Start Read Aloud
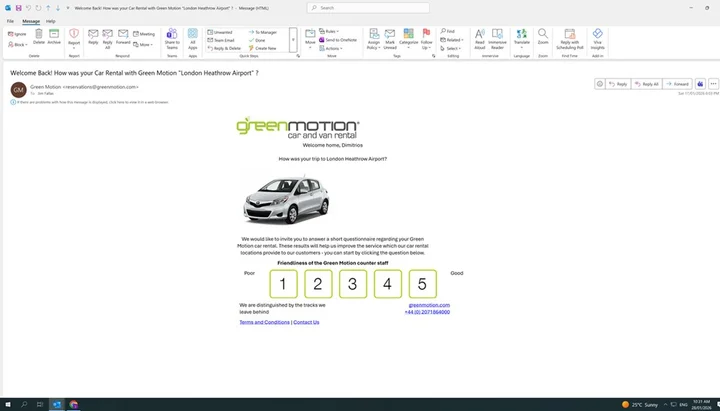The image size is (720, 411). [480, 39]
